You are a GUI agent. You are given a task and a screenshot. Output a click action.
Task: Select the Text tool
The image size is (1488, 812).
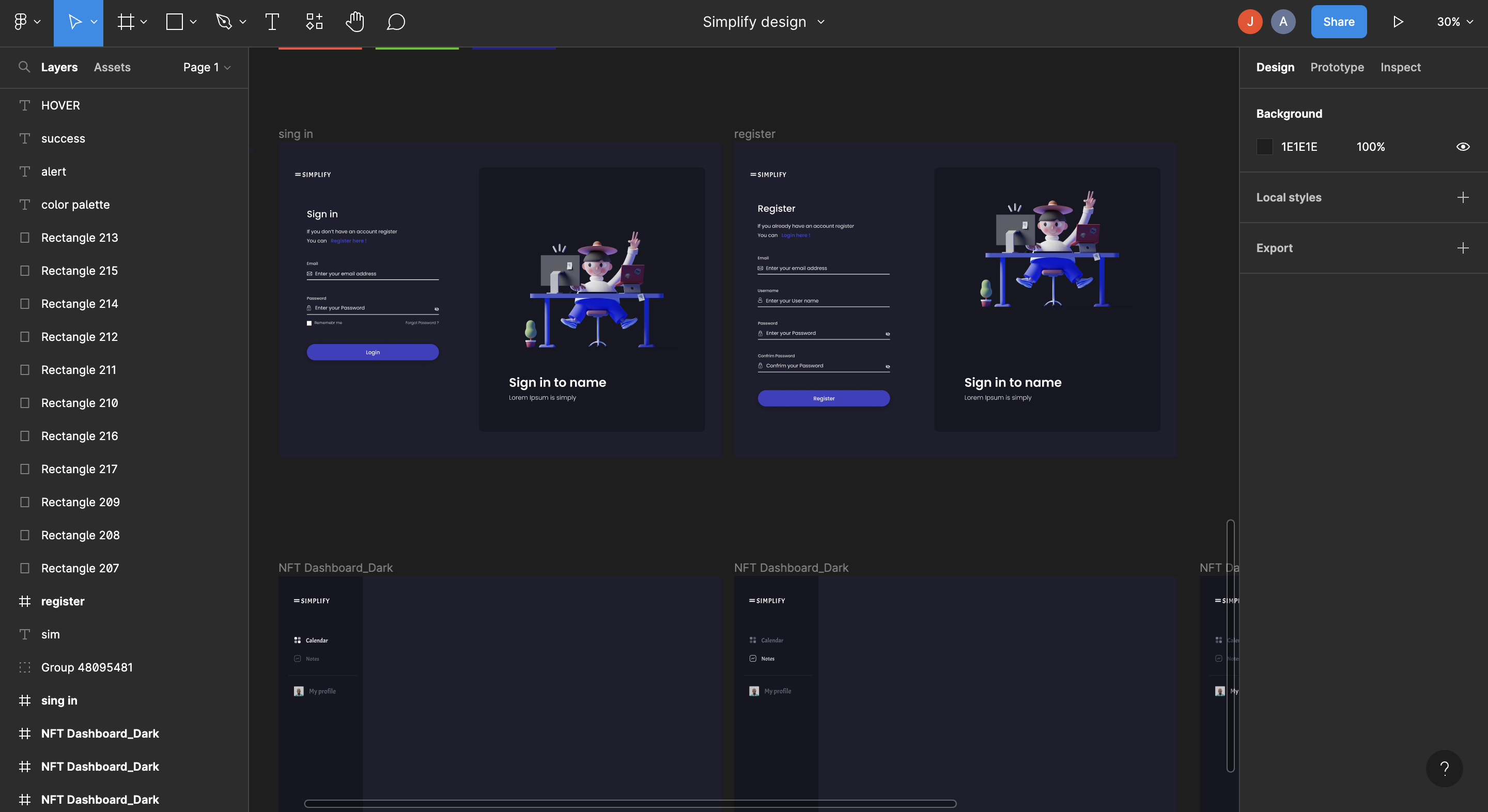pyautogui.click(x=272, y=22)
